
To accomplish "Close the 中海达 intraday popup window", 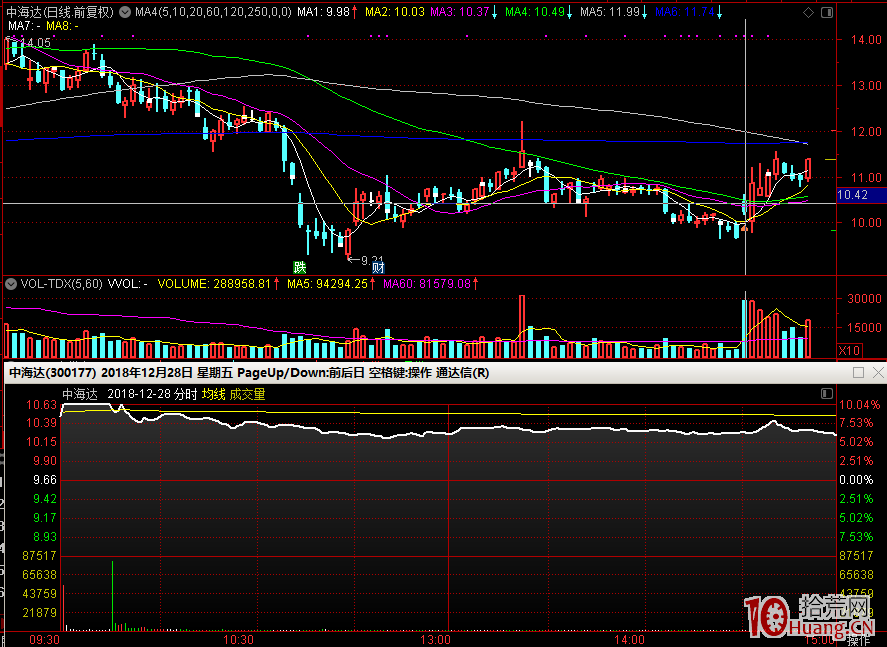I will (x=877, y=373).
